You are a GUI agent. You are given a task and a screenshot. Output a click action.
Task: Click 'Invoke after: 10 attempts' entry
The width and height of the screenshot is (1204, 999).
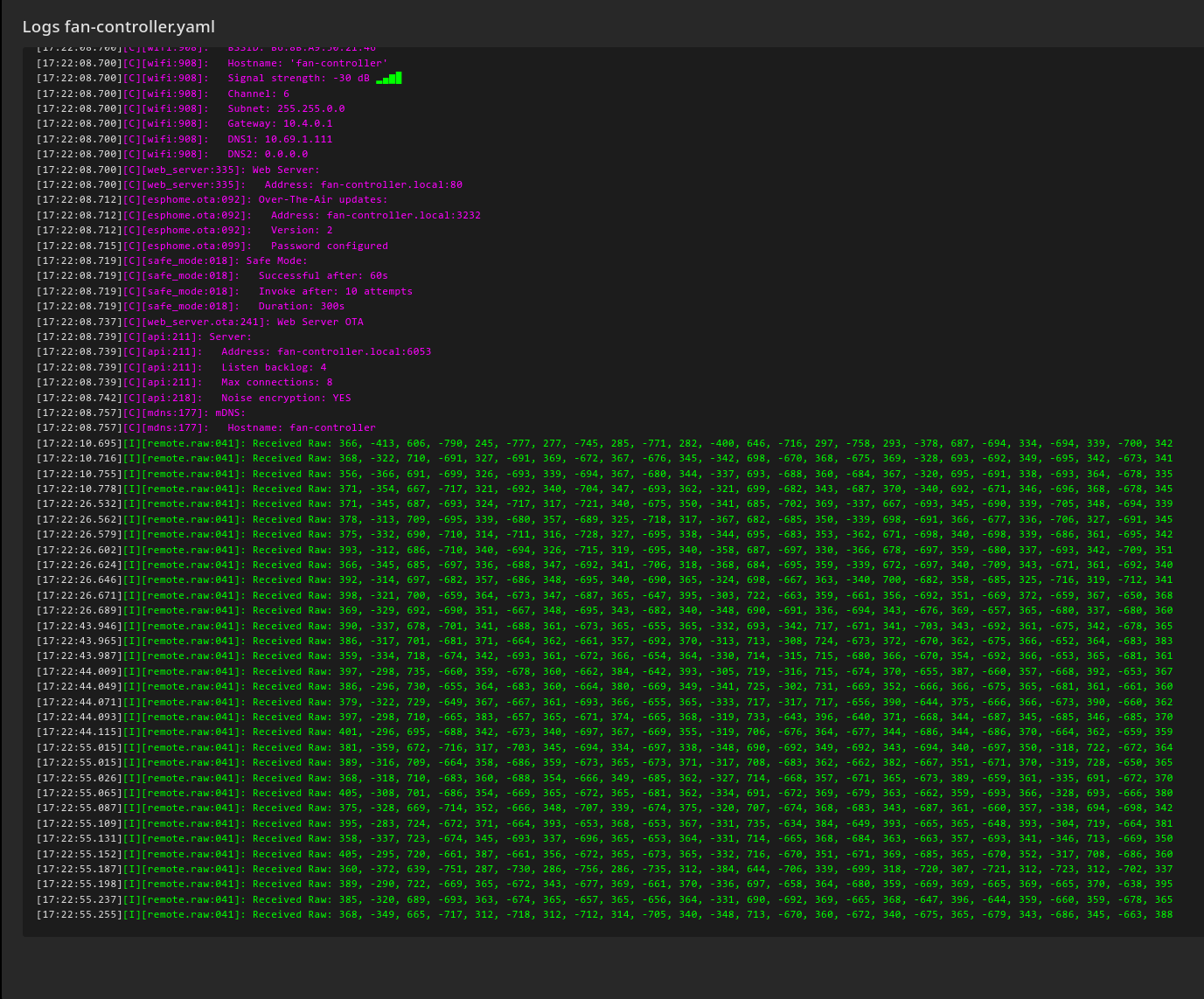pyautogui.click(x=225, y=291)
